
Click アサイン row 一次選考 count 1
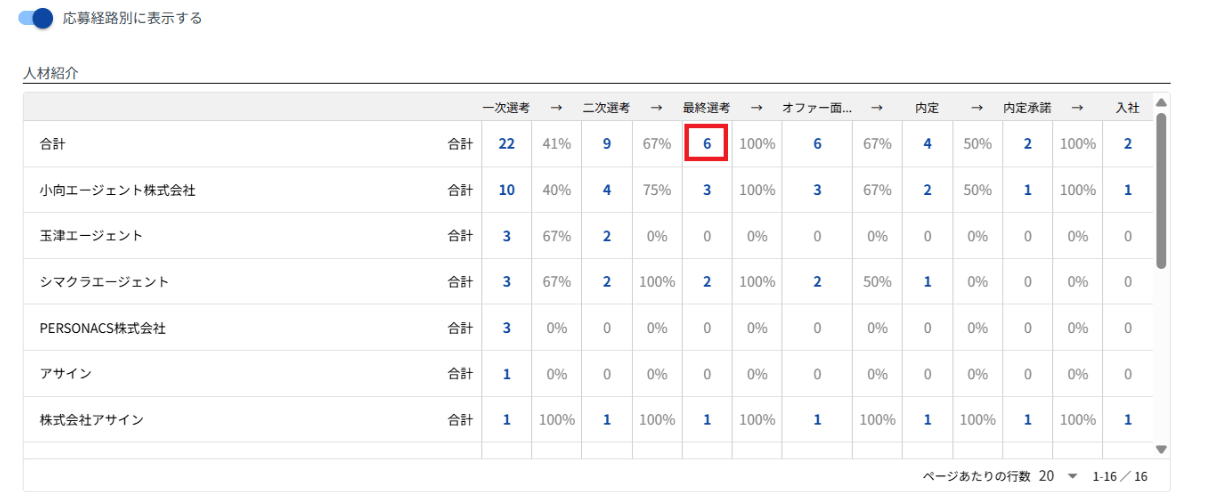506,374
